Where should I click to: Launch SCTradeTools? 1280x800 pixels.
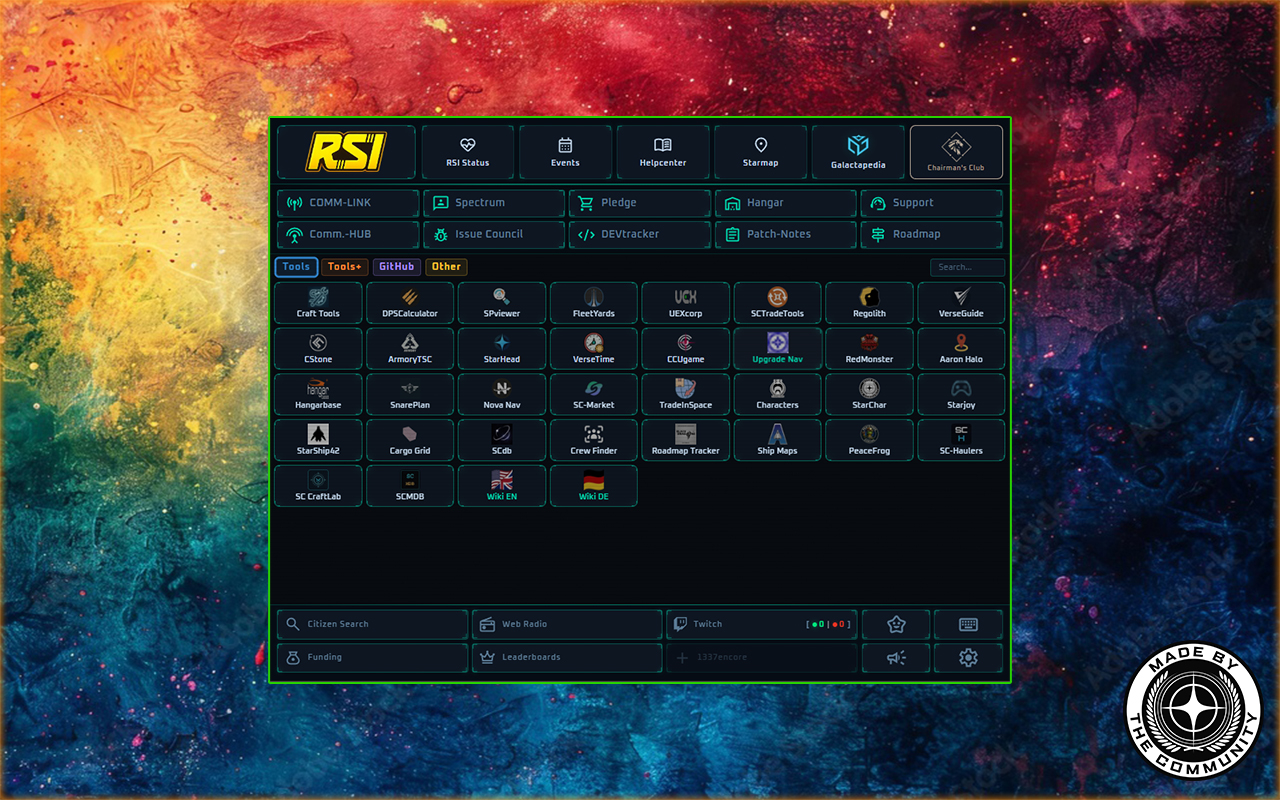(x=778, y=303)
